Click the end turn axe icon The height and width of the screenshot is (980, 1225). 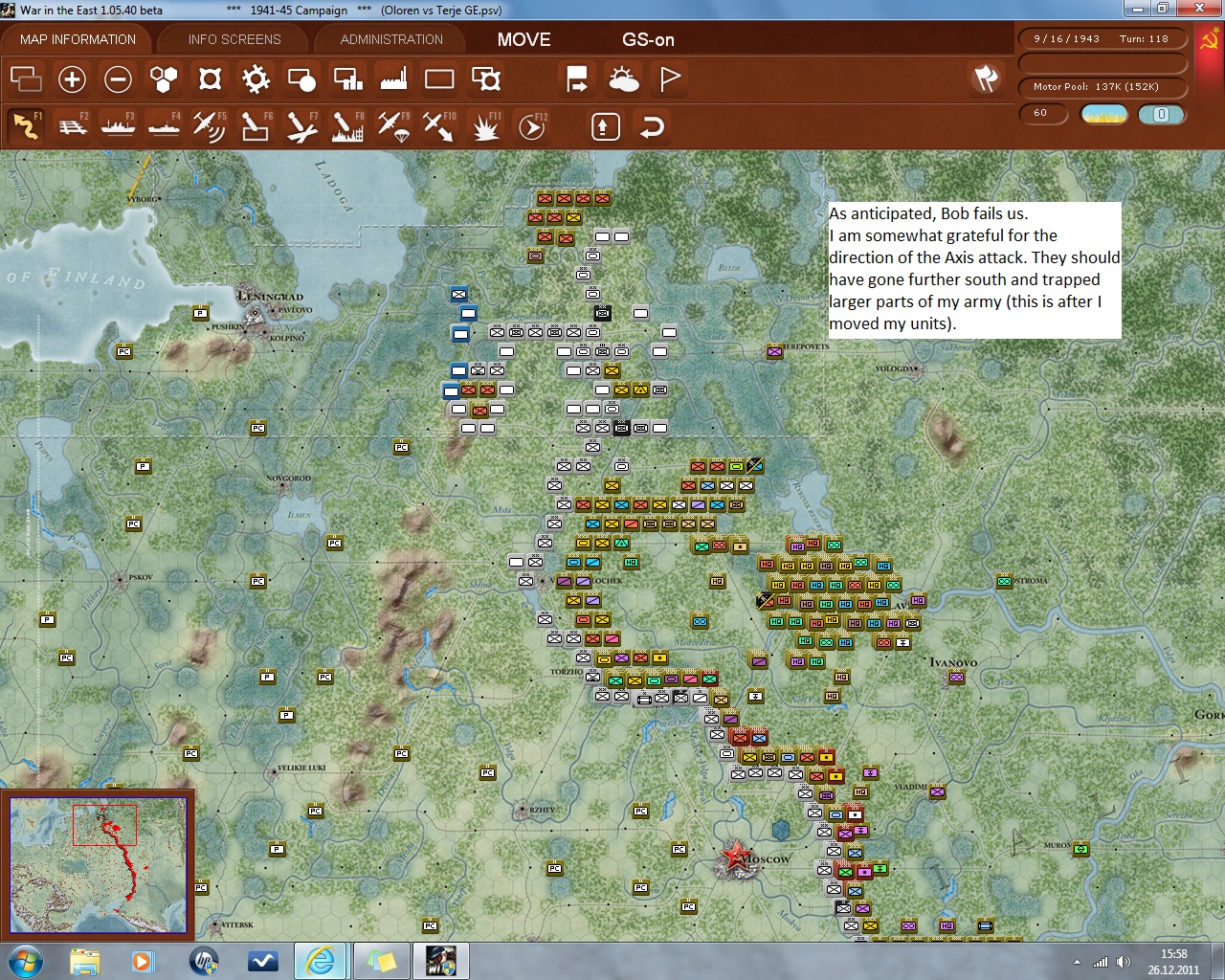[986, 78]
